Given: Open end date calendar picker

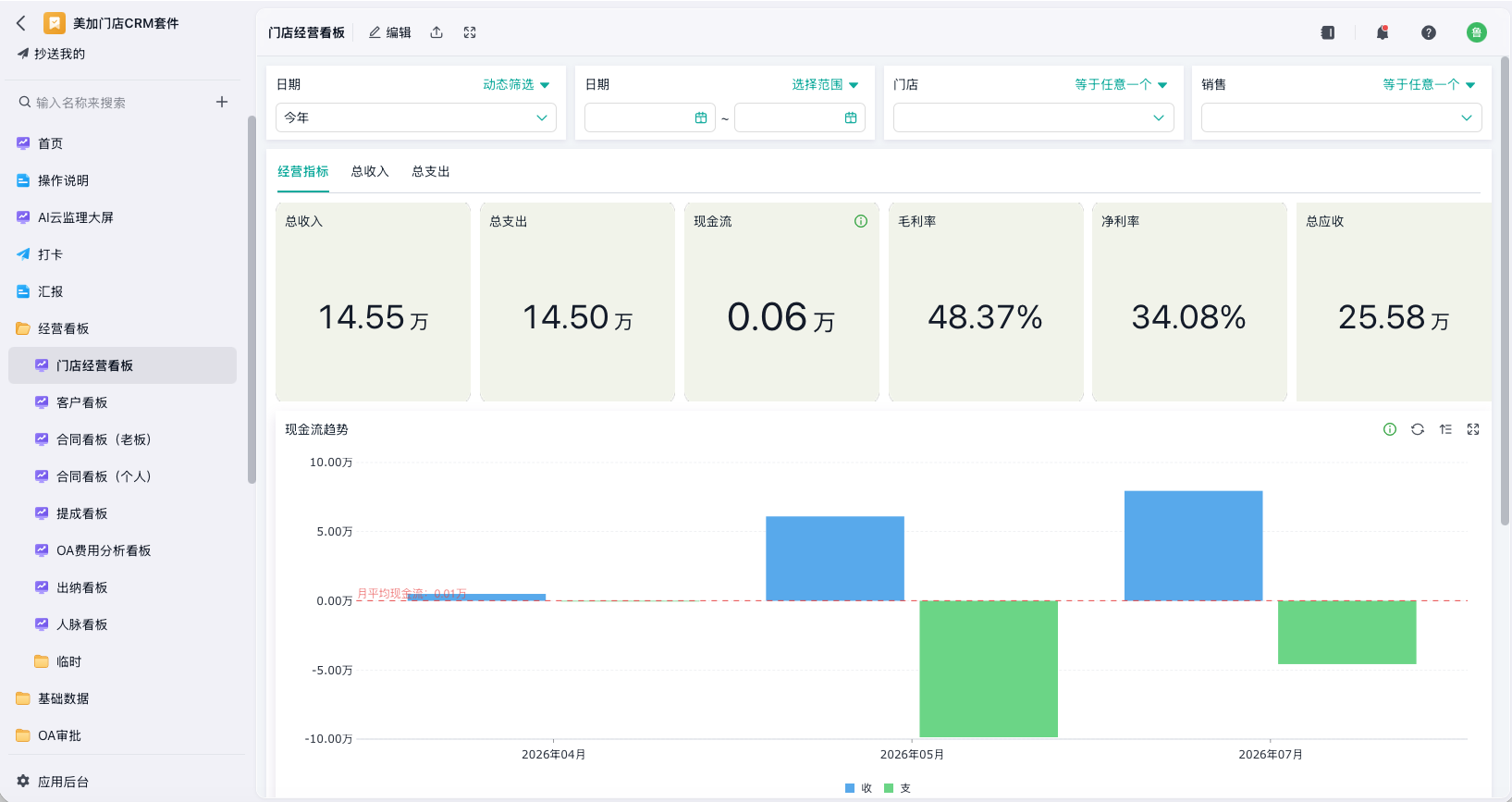Looking at the screenshot, I should (851, 117).
